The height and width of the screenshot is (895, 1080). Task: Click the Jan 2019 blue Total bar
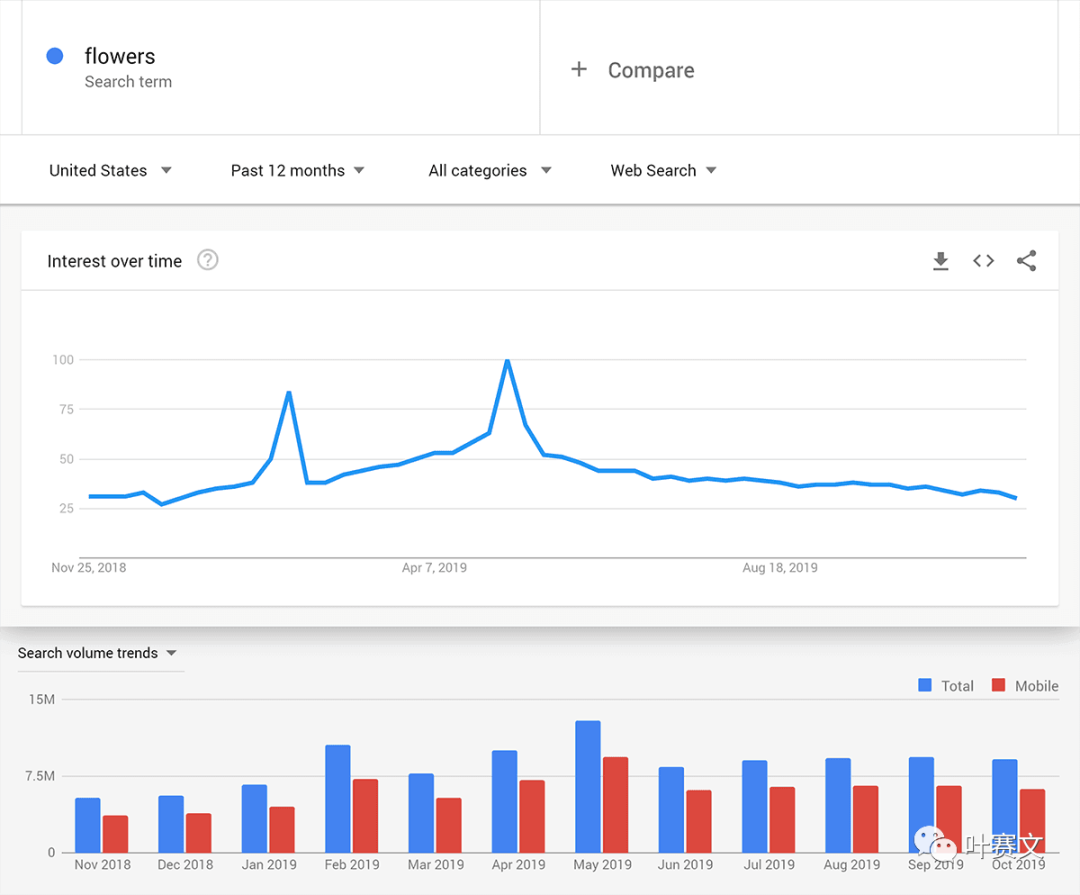[x=254, y=819]
